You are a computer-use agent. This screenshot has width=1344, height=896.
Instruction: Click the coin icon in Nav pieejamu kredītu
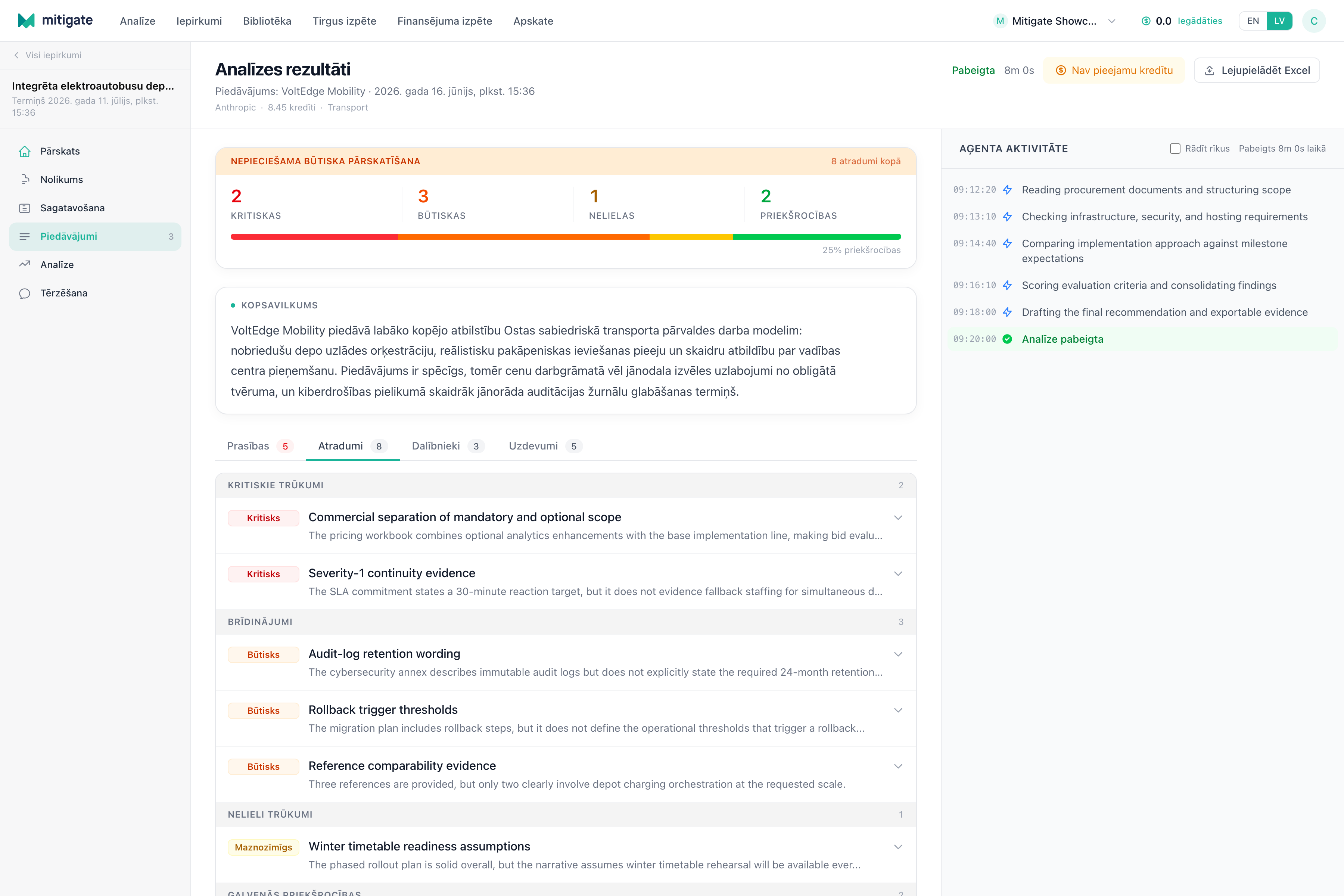click(x=1061, y=70)
